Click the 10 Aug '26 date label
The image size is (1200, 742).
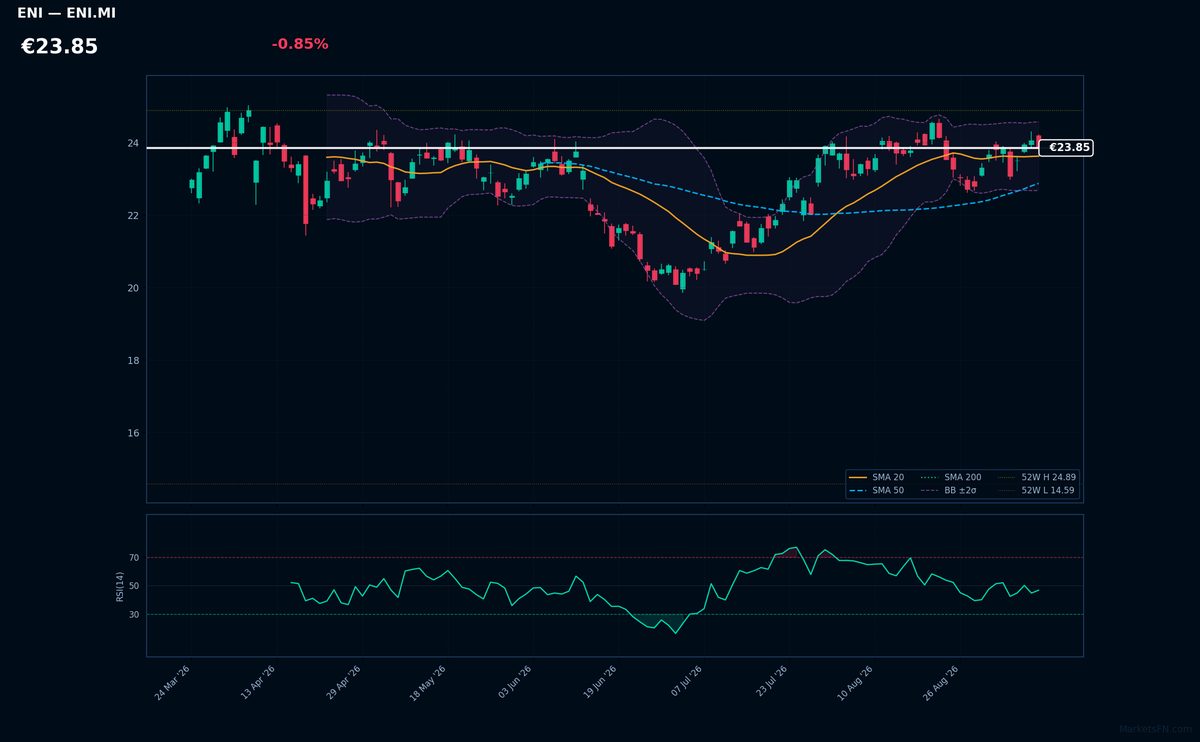click(x=855, y=682)
